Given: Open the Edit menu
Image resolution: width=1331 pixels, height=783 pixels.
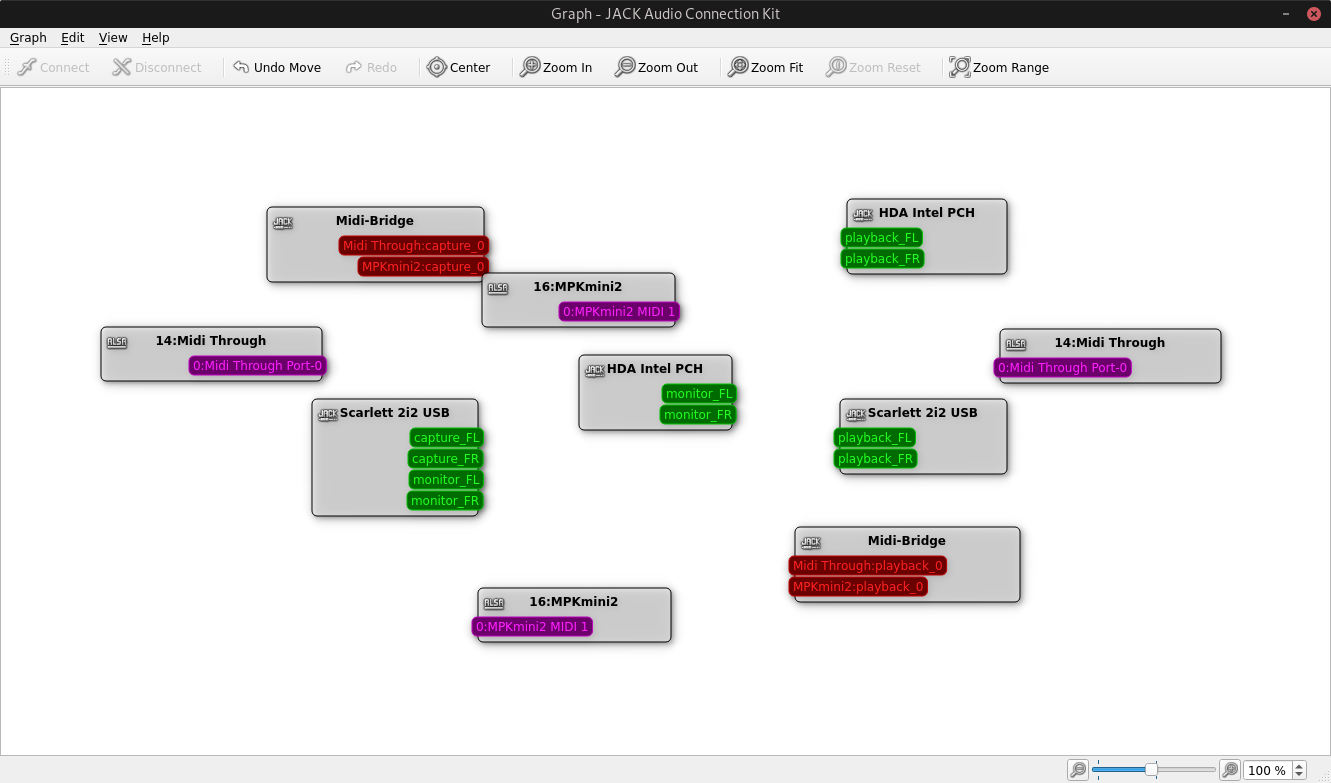Looking at the screenshot, I should 72,38.
